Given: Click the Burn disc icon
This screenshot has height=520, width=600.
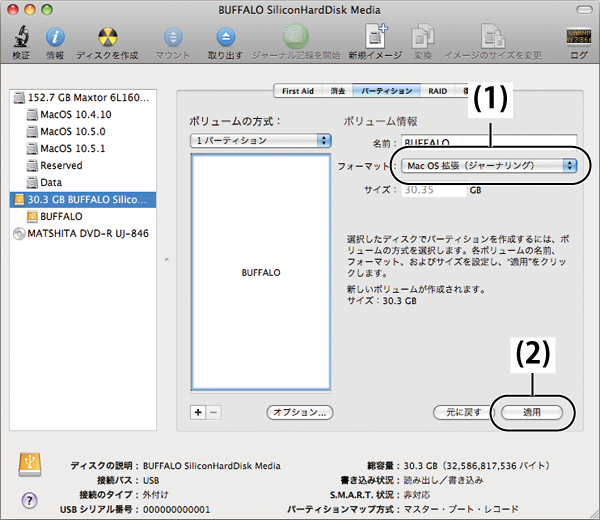Looking at the screenshot, I should tap(108, 37).
